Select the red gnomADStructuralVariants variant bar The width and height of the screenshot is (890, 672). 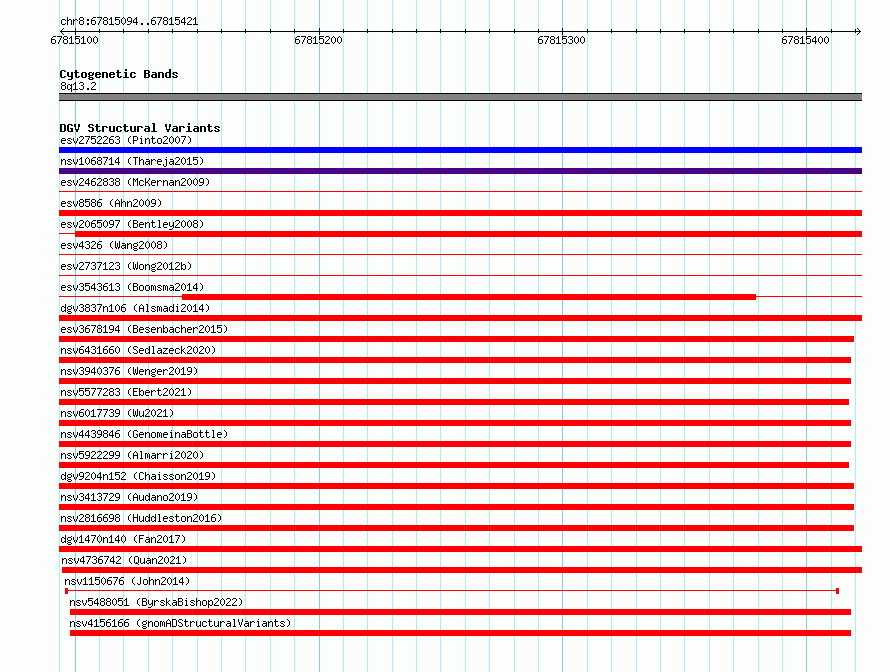coord(460,633)
